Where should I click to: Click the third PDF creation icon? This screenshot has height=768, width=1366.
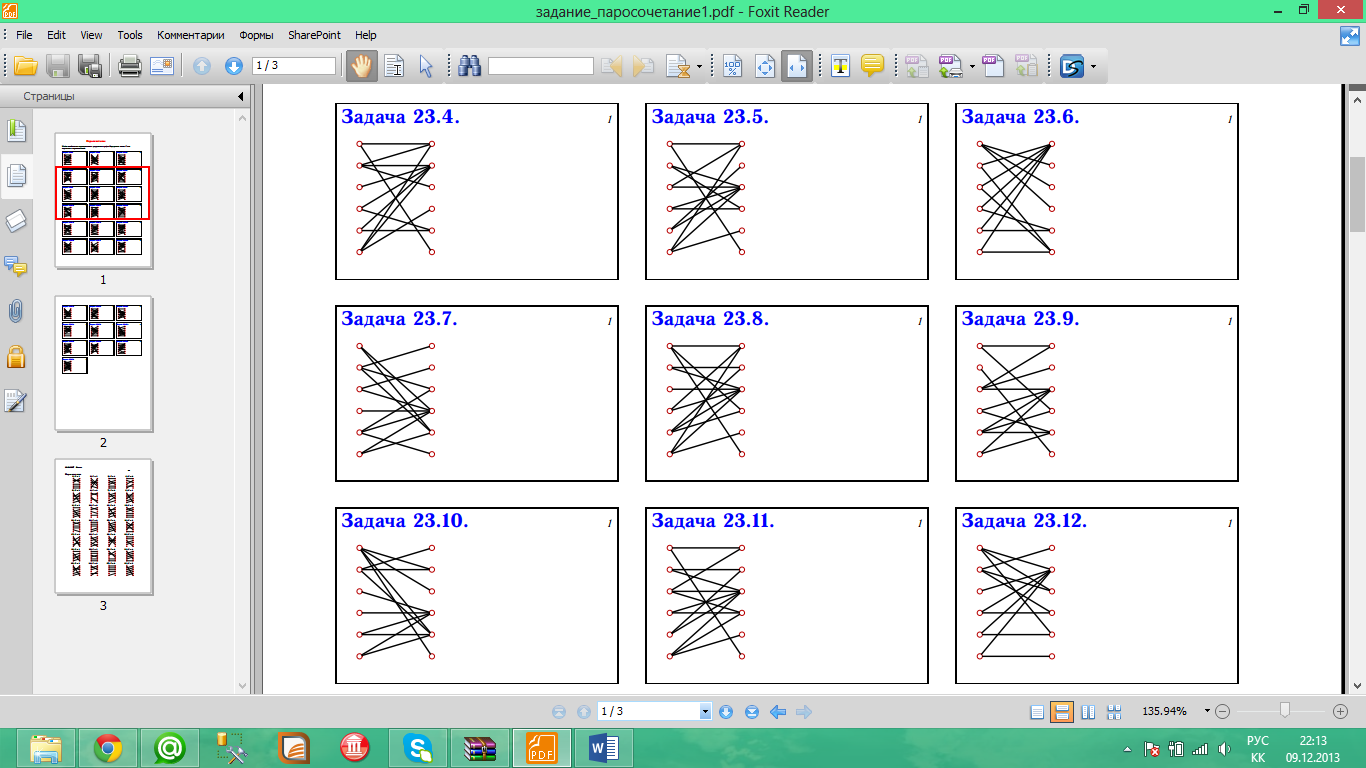click(x=993, y=67)
